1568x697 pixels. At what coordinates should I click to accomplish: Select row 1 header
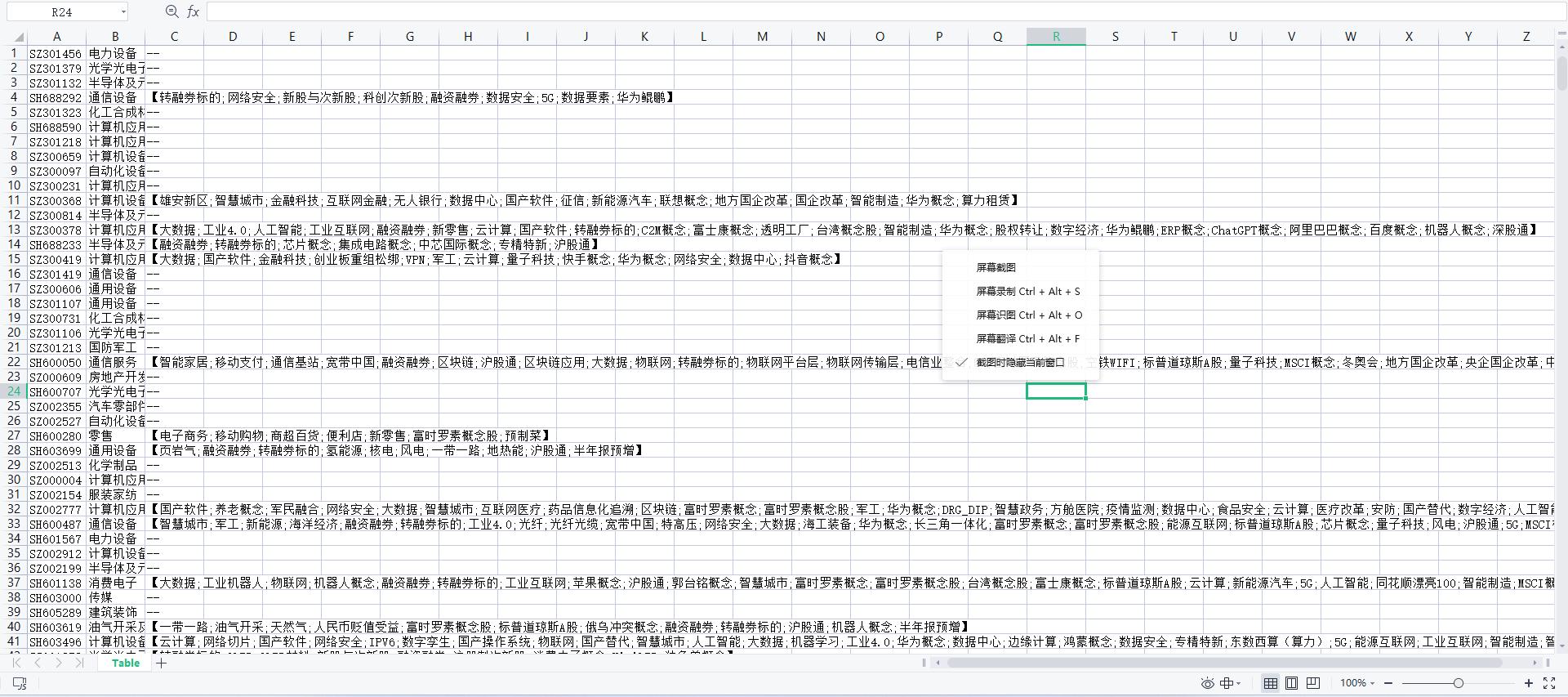(14, 53)
